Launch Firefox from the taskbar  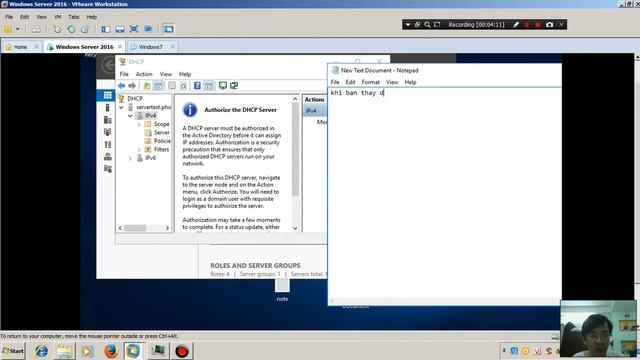pos(111,351)
